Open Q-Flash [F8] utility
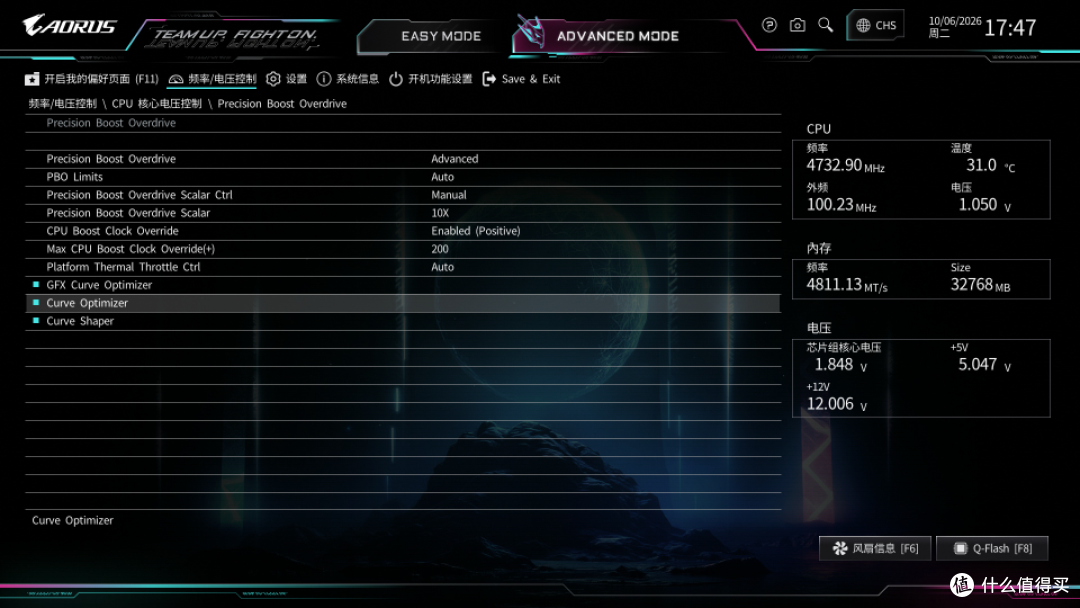 [993, 548]
